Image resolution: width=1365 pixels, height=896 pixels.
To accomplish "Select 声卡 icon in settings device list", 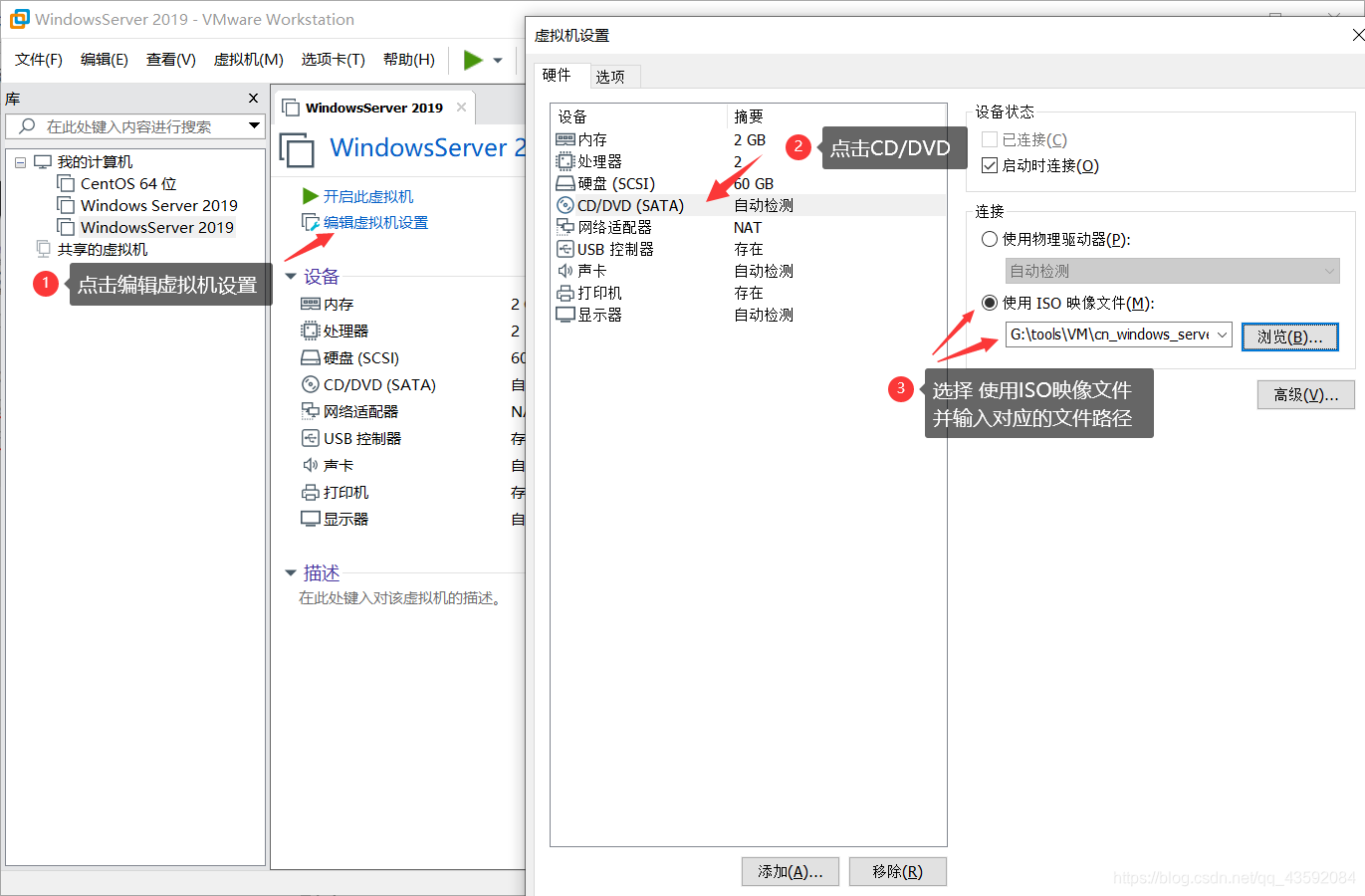I will 565,271.
